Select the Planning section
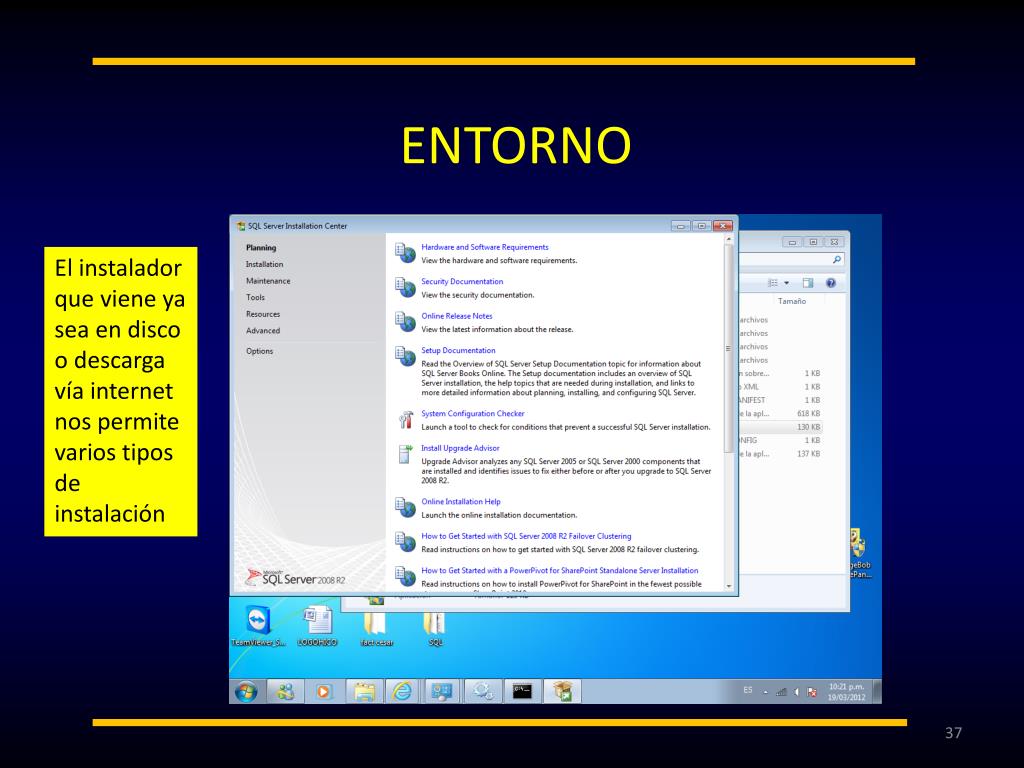This screenshot has width=1024, height=768. click(x=261, y=248)
